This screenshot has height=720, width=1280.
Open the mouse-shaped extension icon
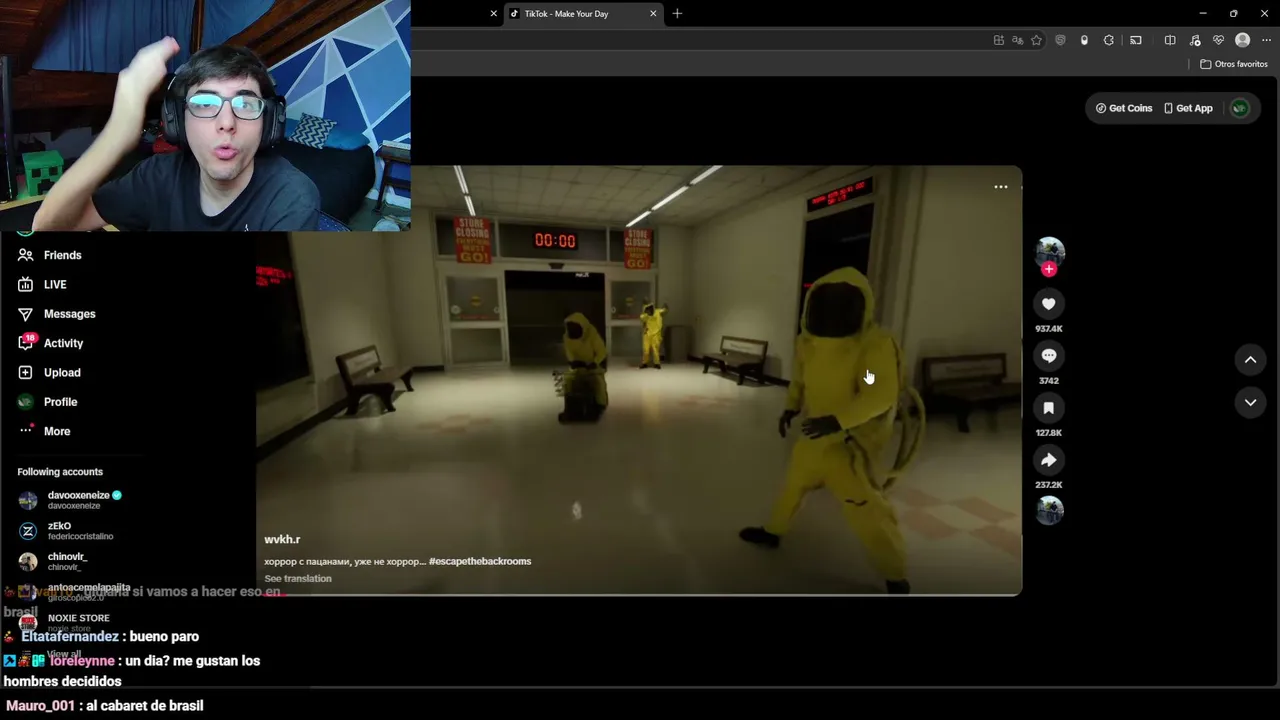pos(1084,40)
